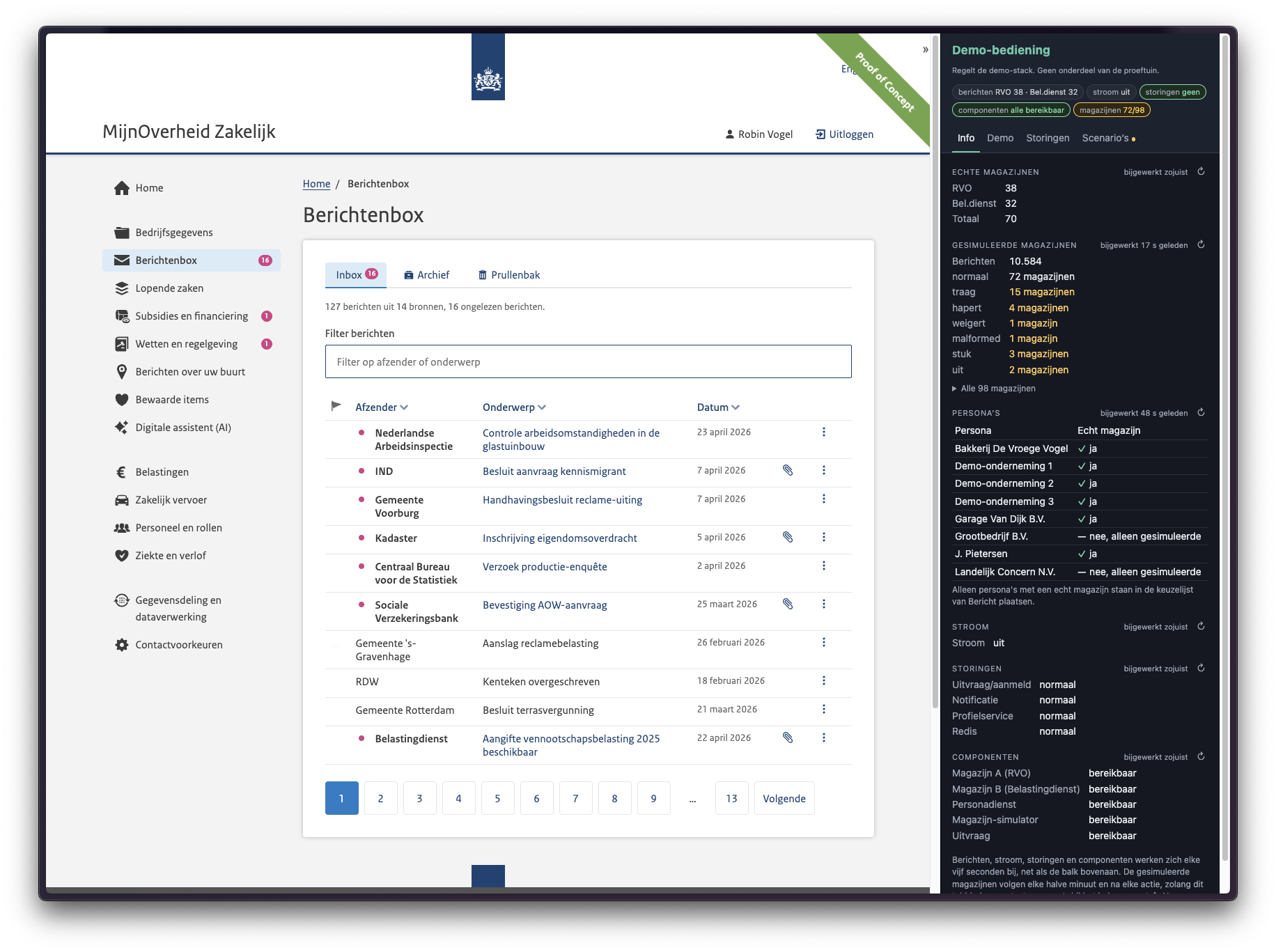Click the 'stroom uit' status chip
The width and height of the screenshot is (1276, 952).
coord(1112,92)
